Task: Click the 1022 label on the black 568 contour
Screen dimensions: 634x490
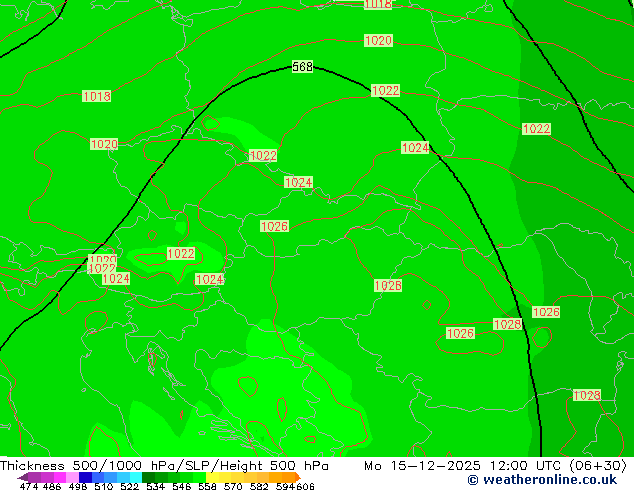Action: 385,91
